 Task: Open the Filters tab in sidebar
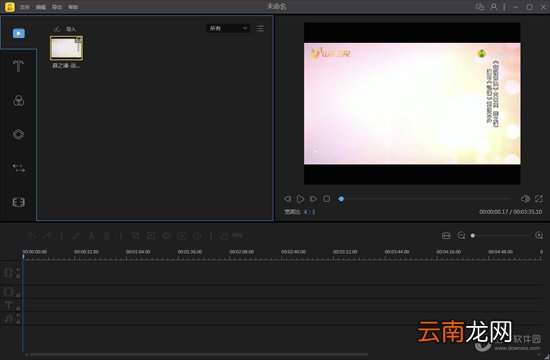click(18, 101)
